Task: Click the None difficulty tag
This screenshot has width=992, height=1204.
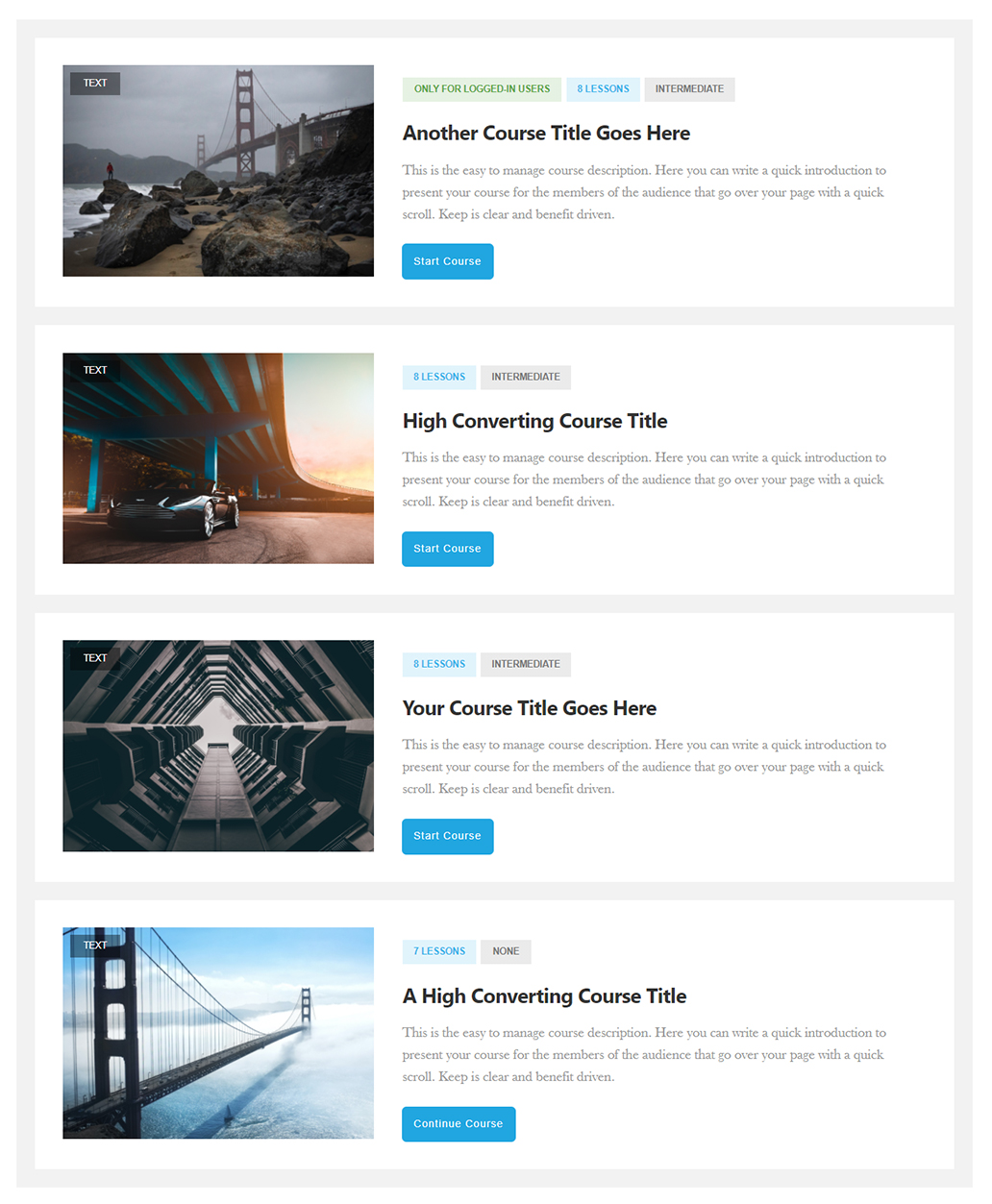Action: [506, 951]
